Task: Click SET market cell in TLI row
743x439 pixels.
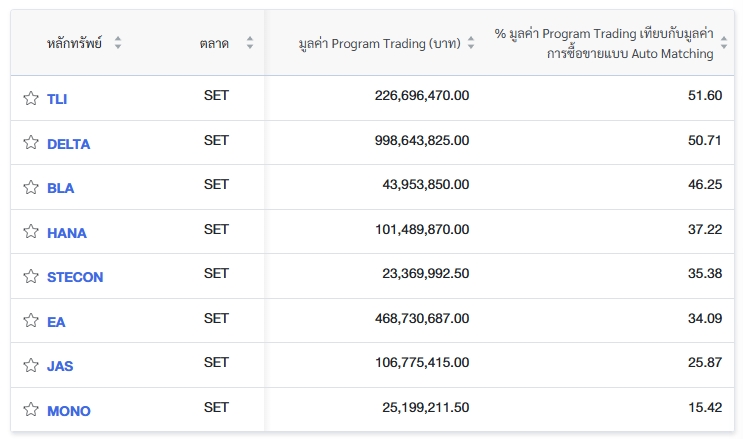Action: pos(216,95)
